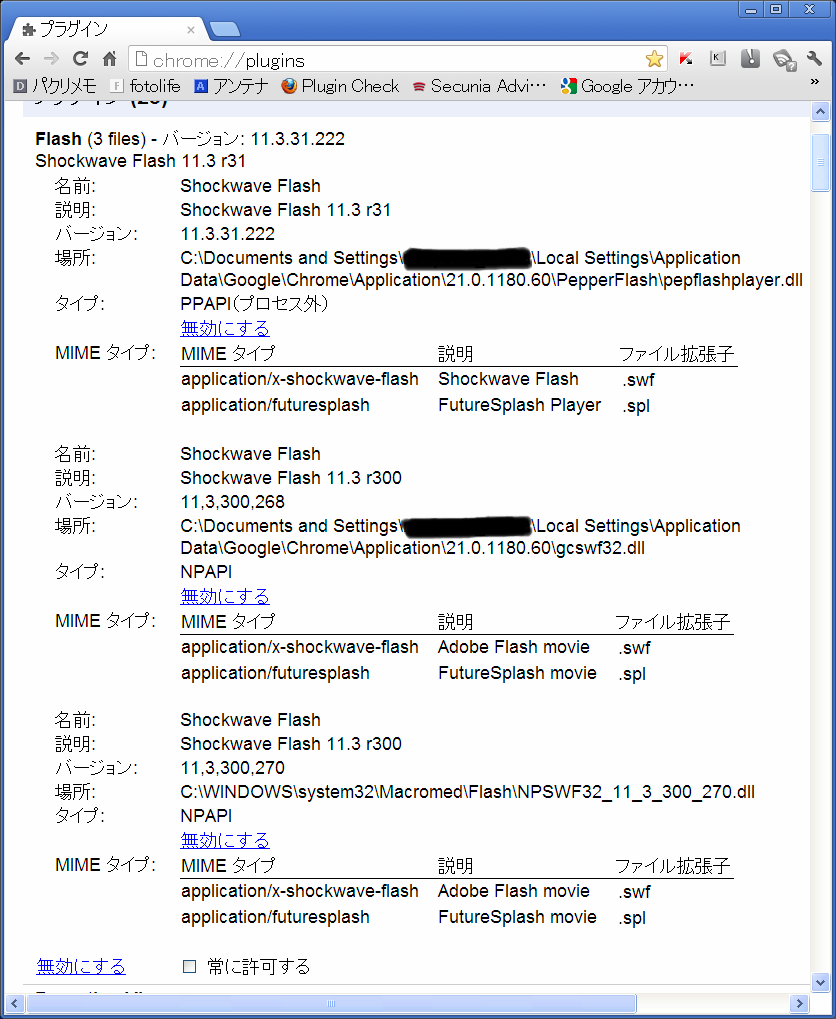Go back with the browser back arrow
Image resolution: width=836 pixels, height=1019 pixels.
point(22,59)
